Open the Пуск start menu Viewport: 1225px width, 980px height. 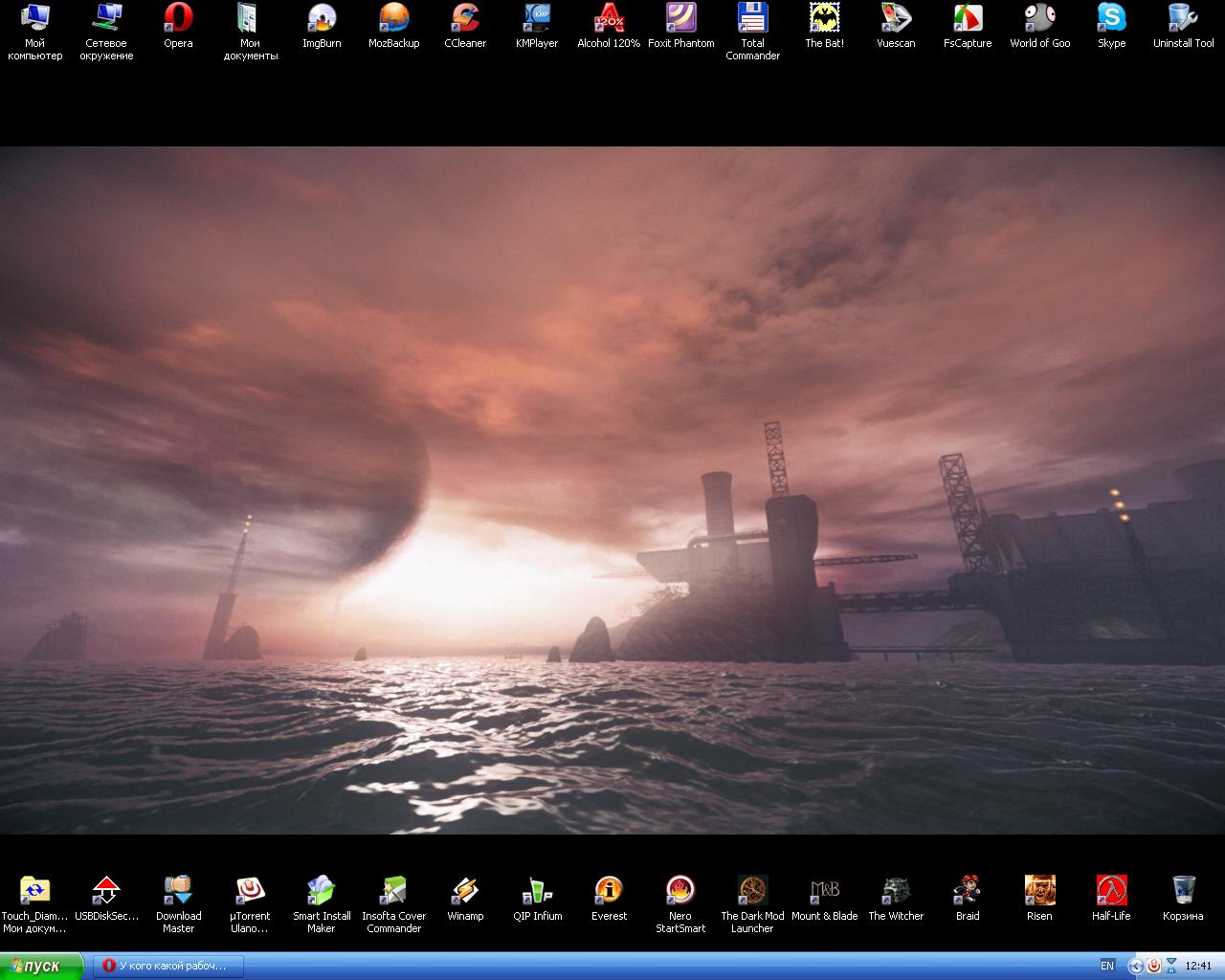click(x=42, y=966)
